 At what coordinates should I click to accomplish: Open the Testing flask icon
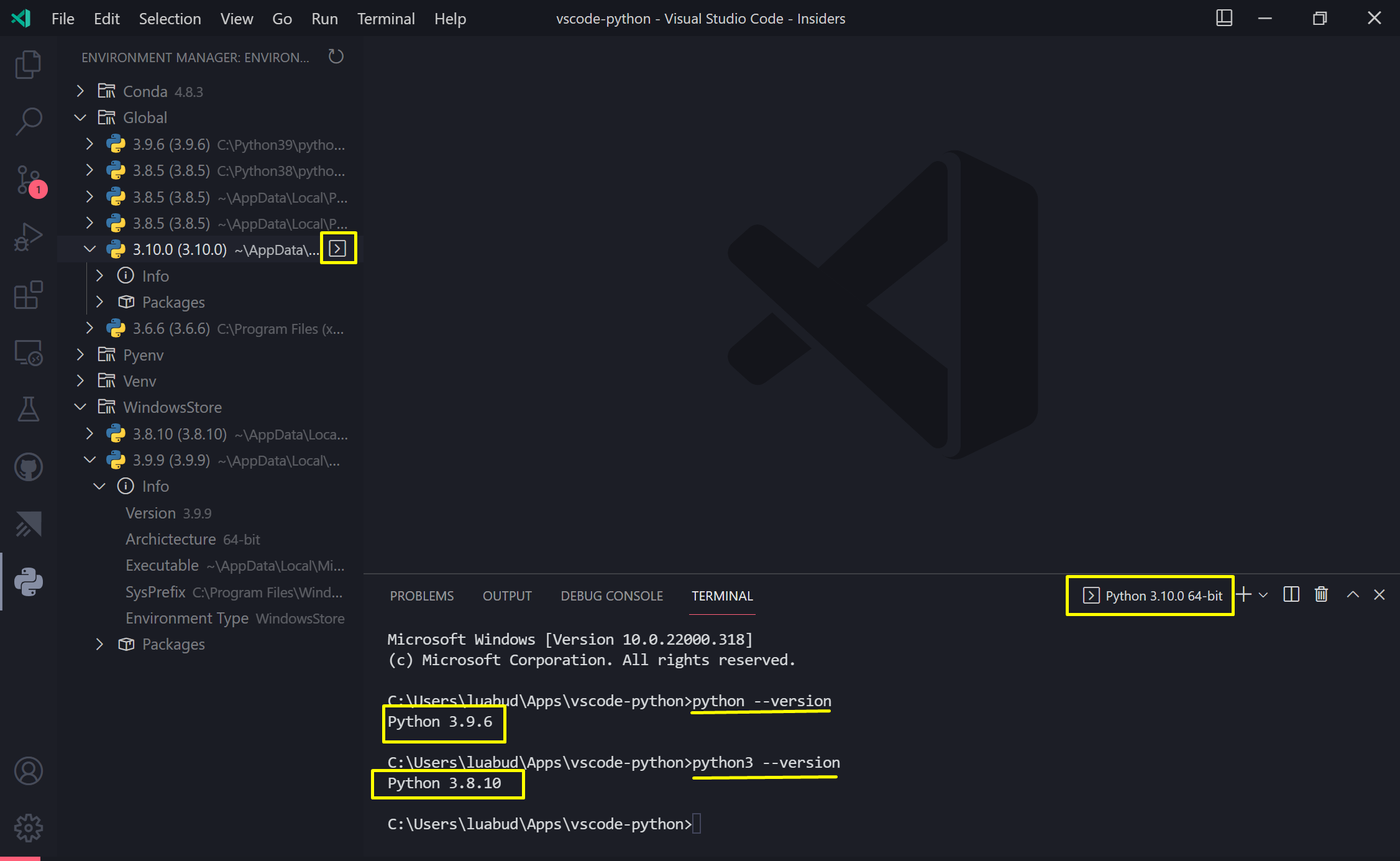click(28, 409)
